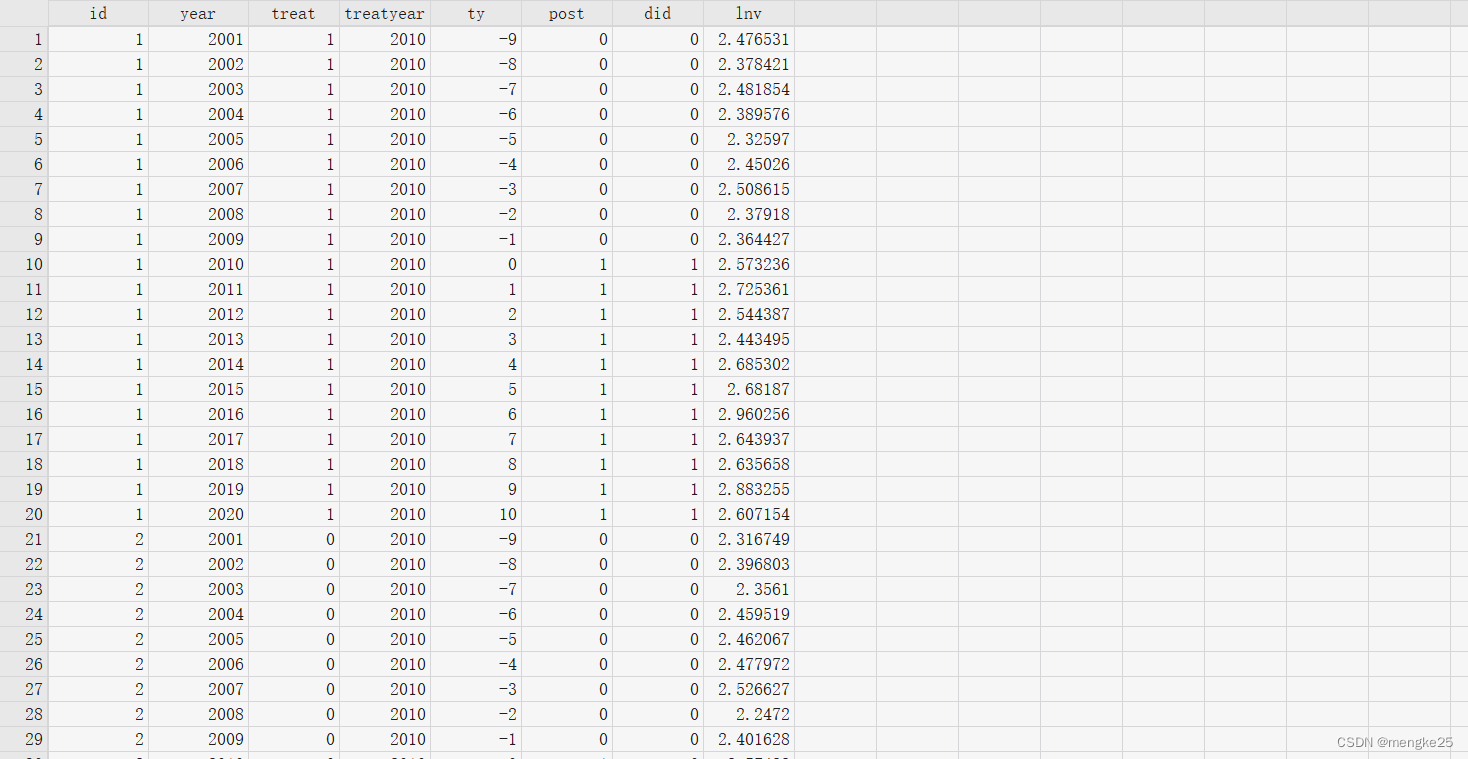Click lnv cell 2.443495

(x=749, y=339)
